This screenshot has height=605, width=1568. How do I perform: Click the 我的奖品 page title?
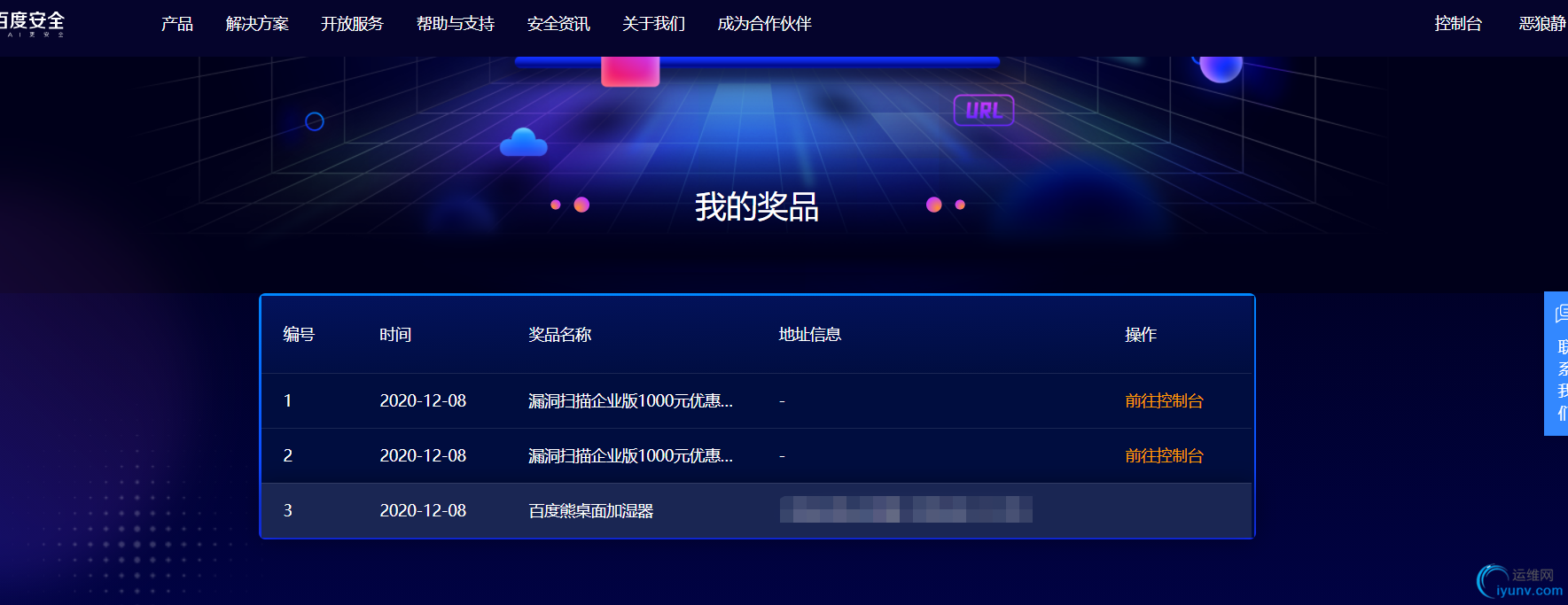click(x=757, y=206)
